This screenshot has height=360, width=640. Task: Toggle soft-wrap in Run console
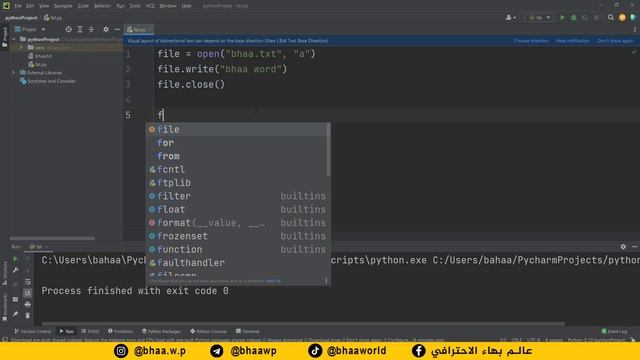click(27, 282)
